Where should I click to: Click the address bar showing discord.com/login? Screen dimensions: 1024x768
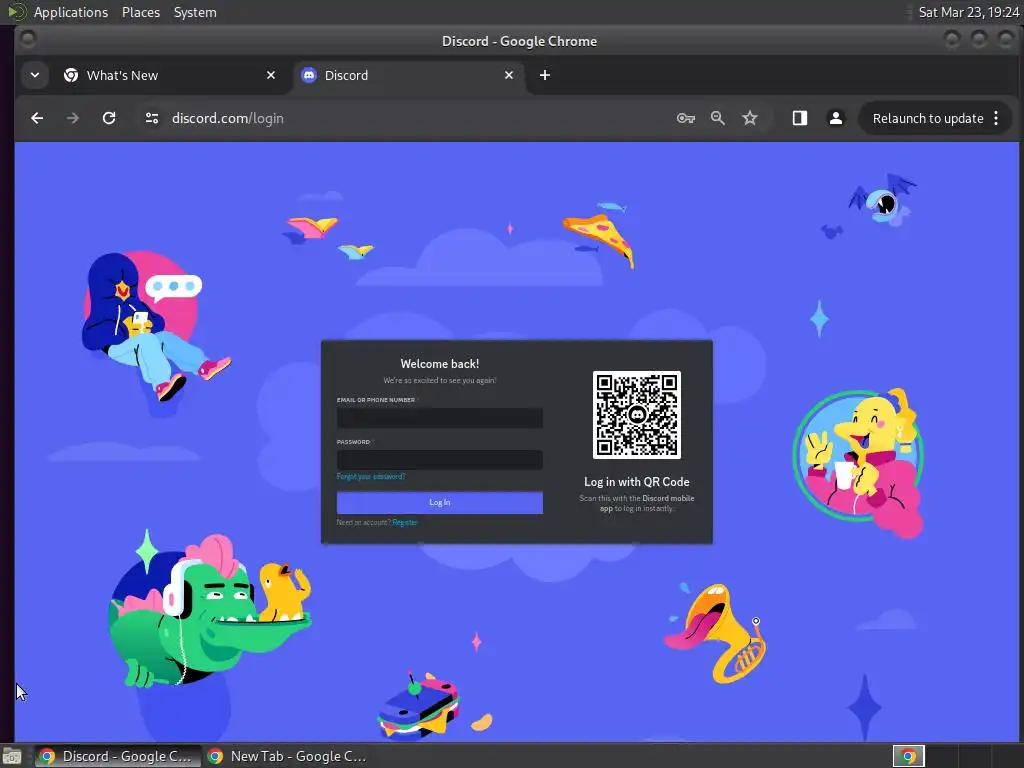(227, 118)
